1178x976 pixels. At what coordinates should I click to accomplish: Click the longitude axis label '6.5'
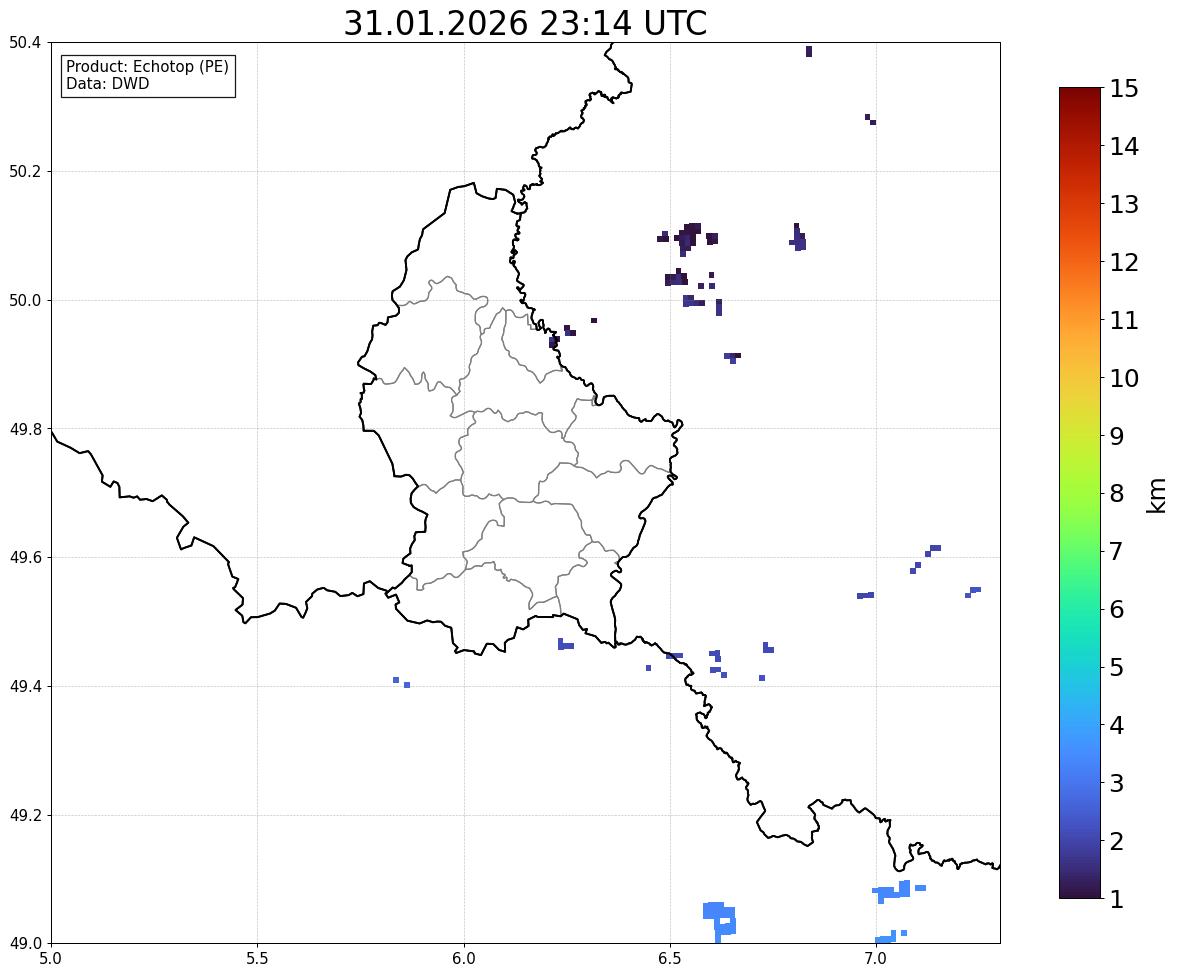[x=669, y=959]
